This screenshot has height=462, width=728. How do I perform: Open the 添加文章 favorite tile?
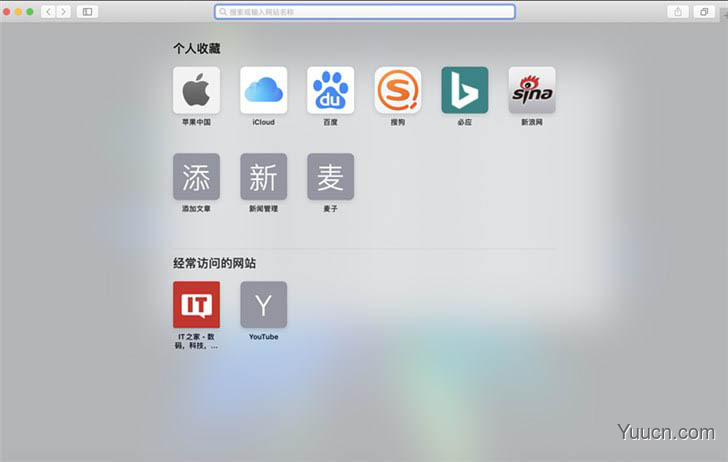pos(196,176)
